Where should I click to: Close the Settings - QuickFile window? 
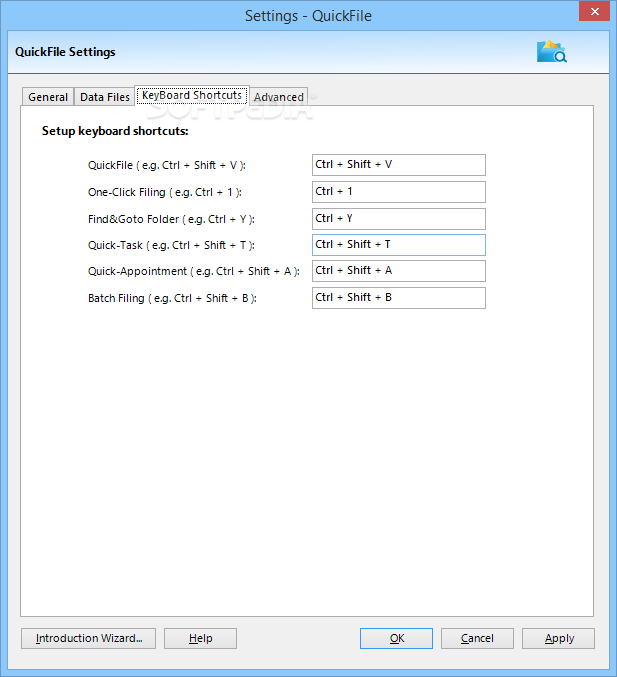(x=595, y=12)
